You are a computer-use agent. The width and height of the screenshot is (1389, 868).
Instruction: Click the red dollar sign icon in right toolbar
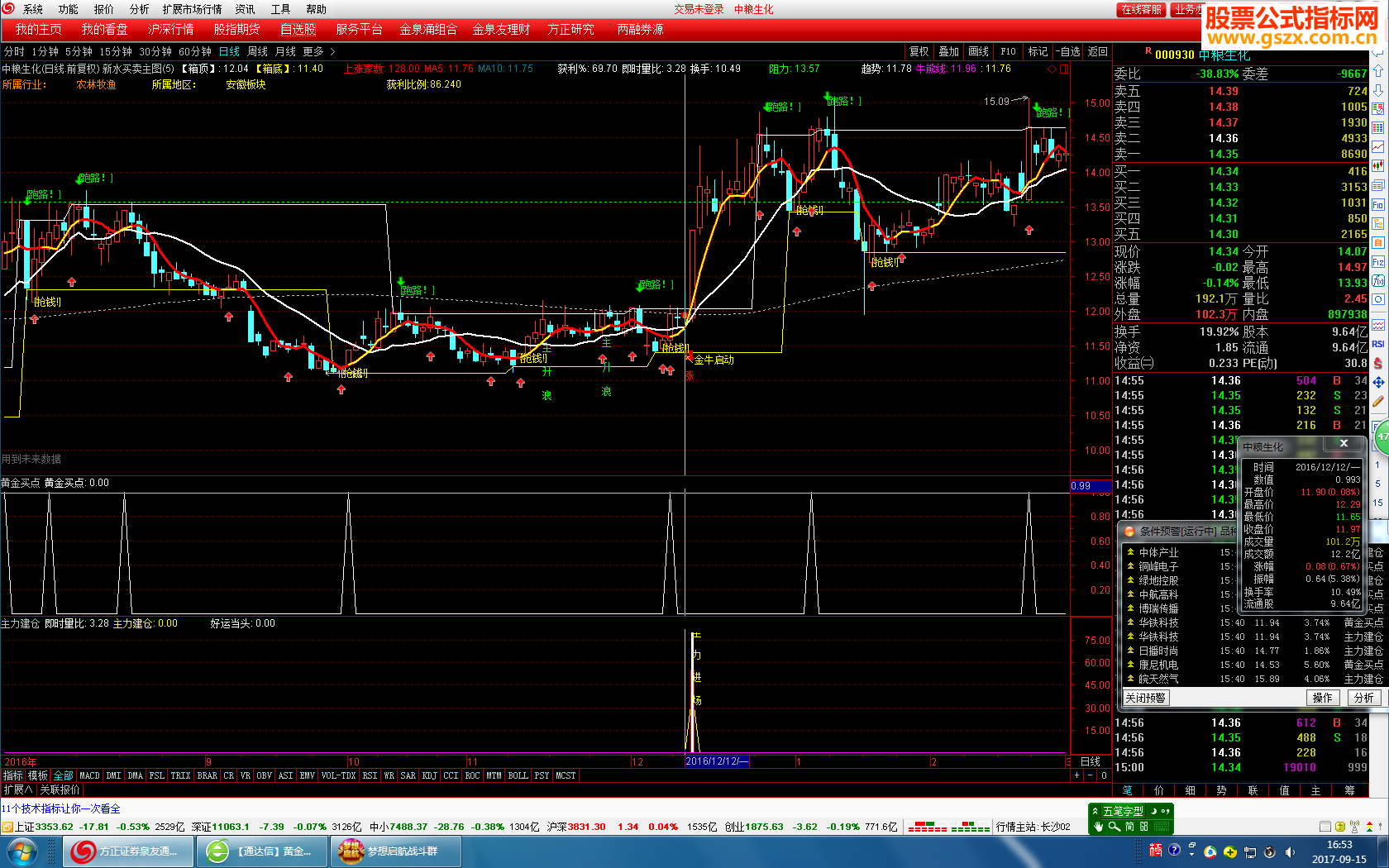1378,362
